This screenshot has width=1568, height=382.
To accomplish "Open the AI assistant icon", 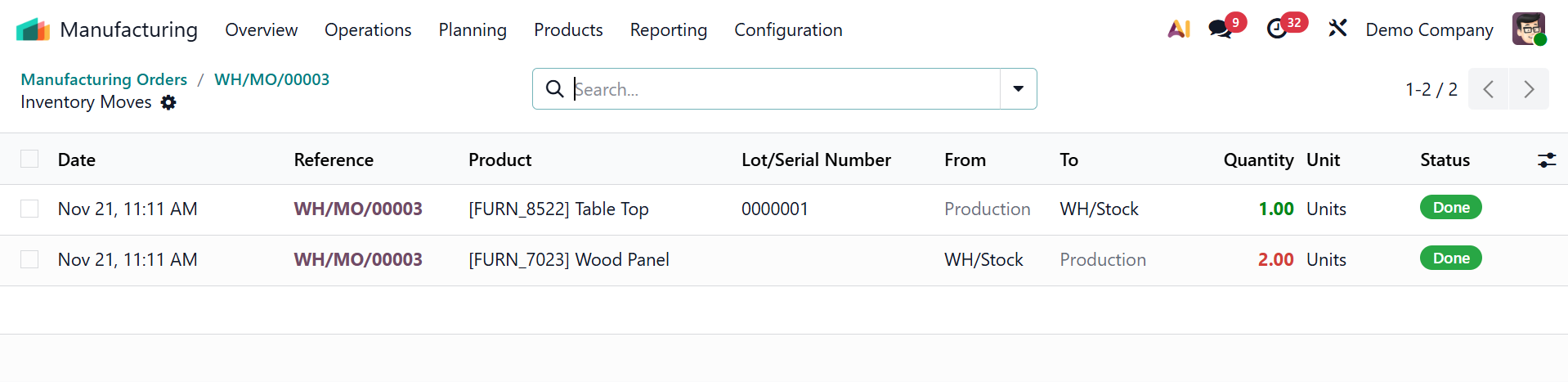I will [1178, 29].
